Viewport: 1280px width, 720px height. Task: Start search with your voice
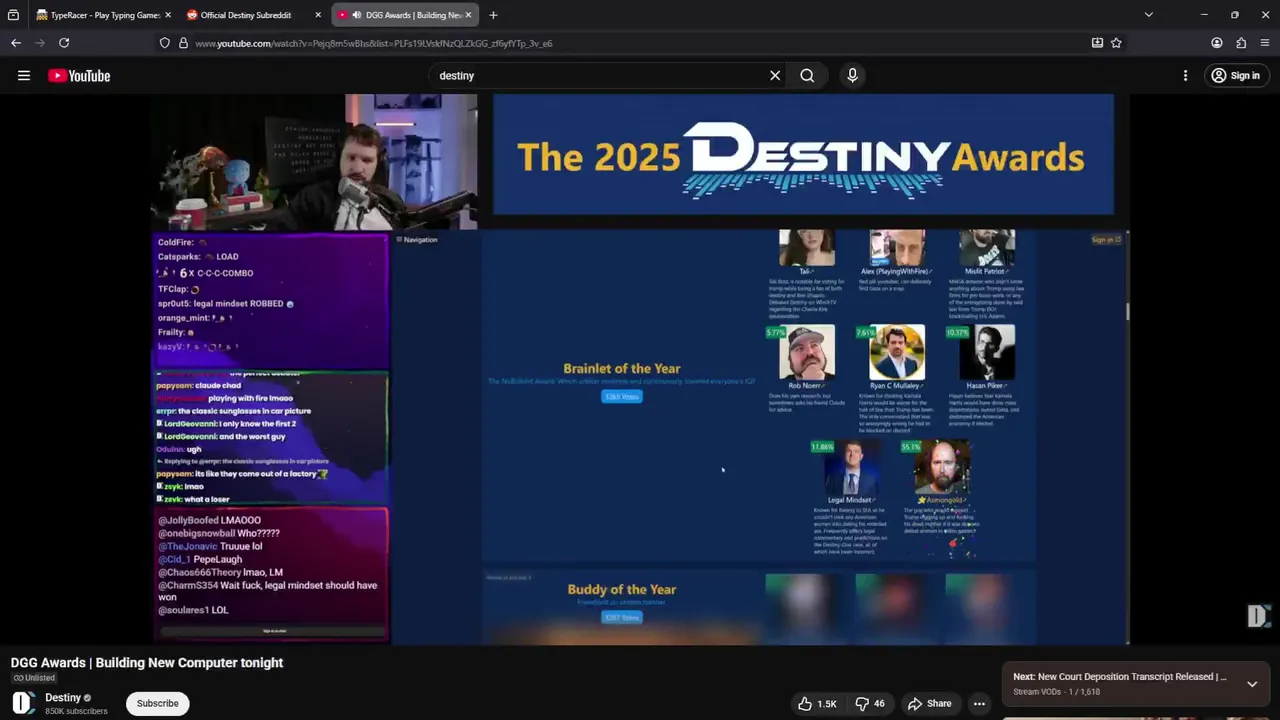click(852, 76)
